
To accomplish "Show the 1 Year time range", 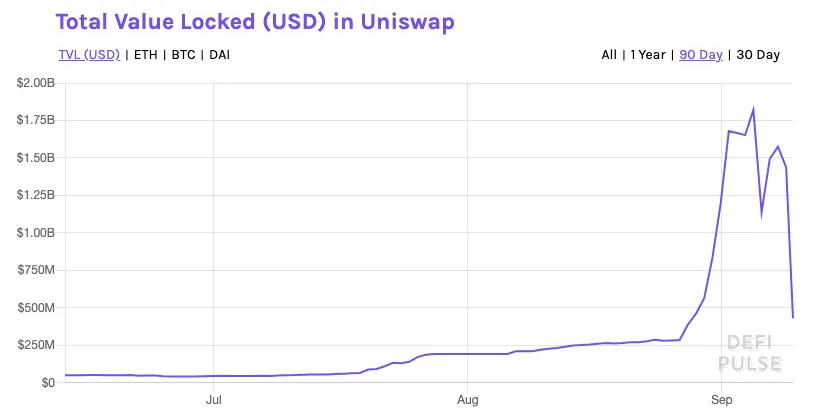I will coord(648,55).
